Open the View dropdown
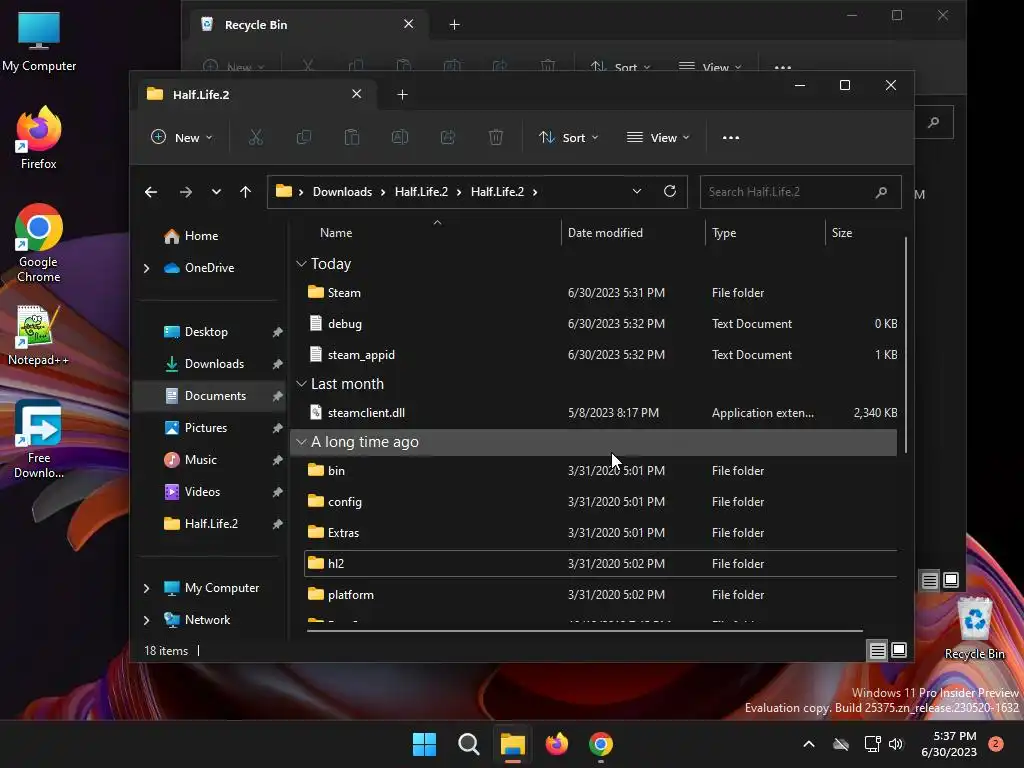 click(658, 138)
